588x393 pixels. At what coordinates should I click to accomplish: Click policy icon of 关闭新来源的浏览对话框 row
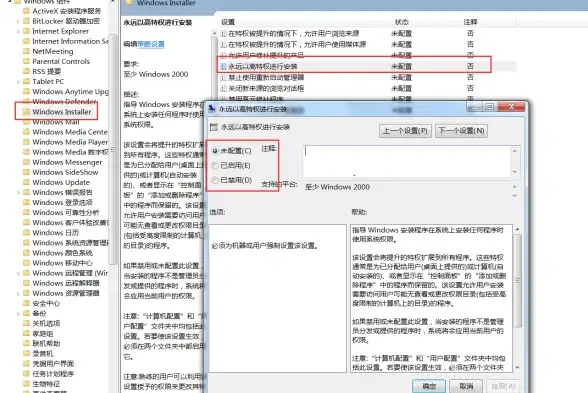224,89
